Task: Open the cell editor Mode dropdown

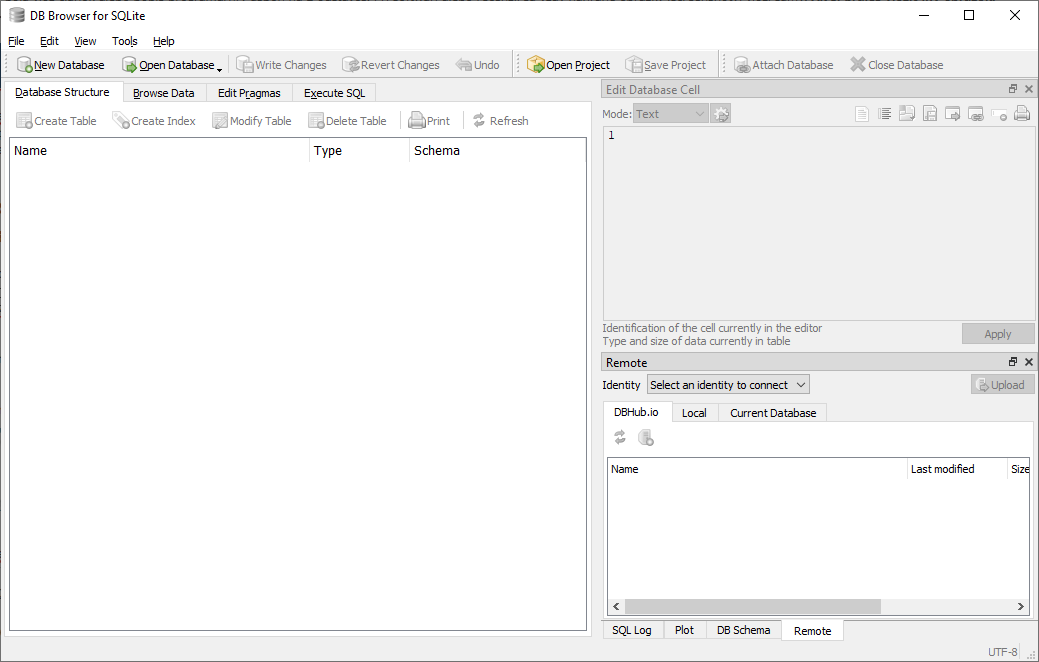Action: (x=670, y=113)
